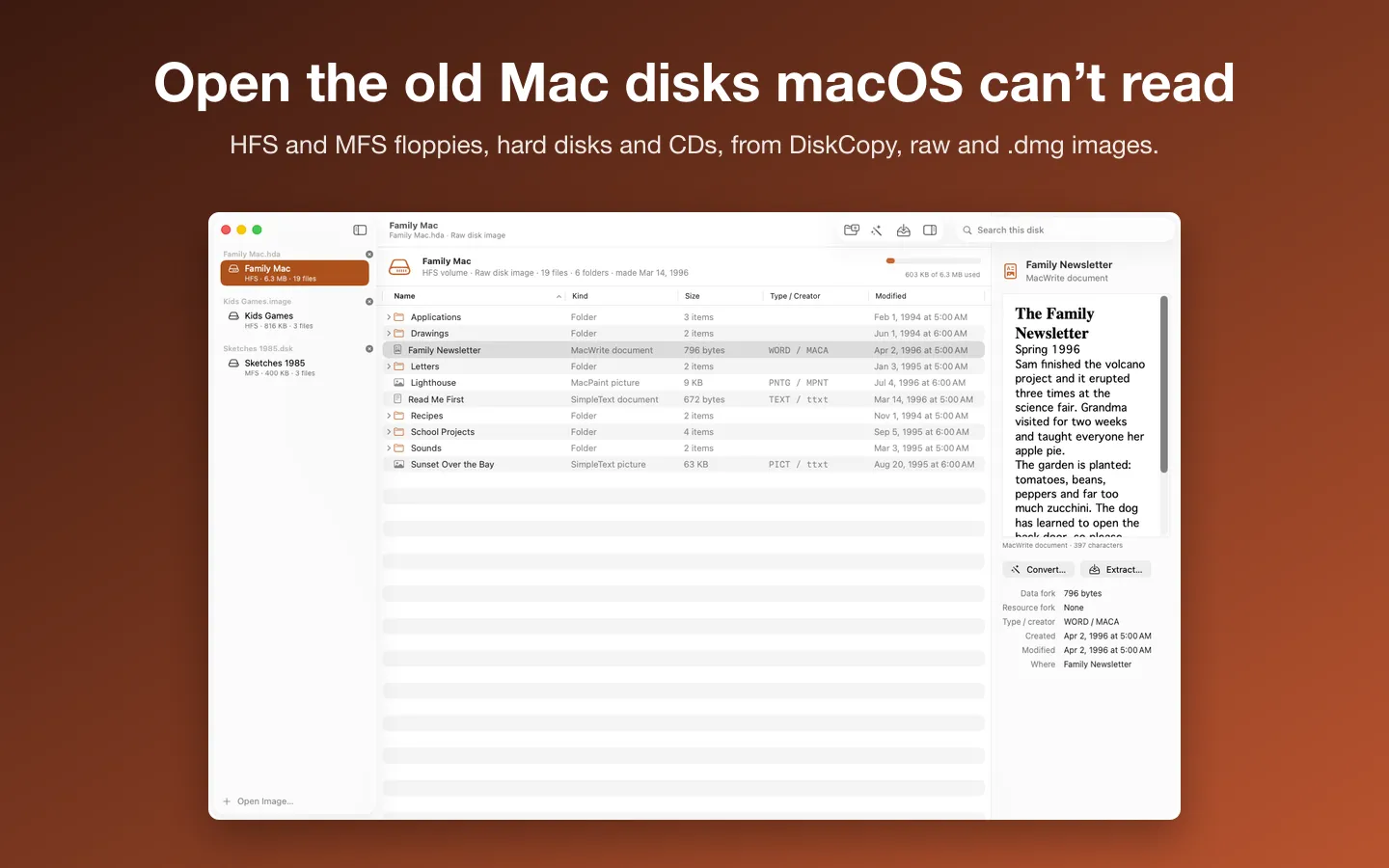
Task: Close the Sketches 1985.dsk disk image
Action: click(x=369, y=349)
